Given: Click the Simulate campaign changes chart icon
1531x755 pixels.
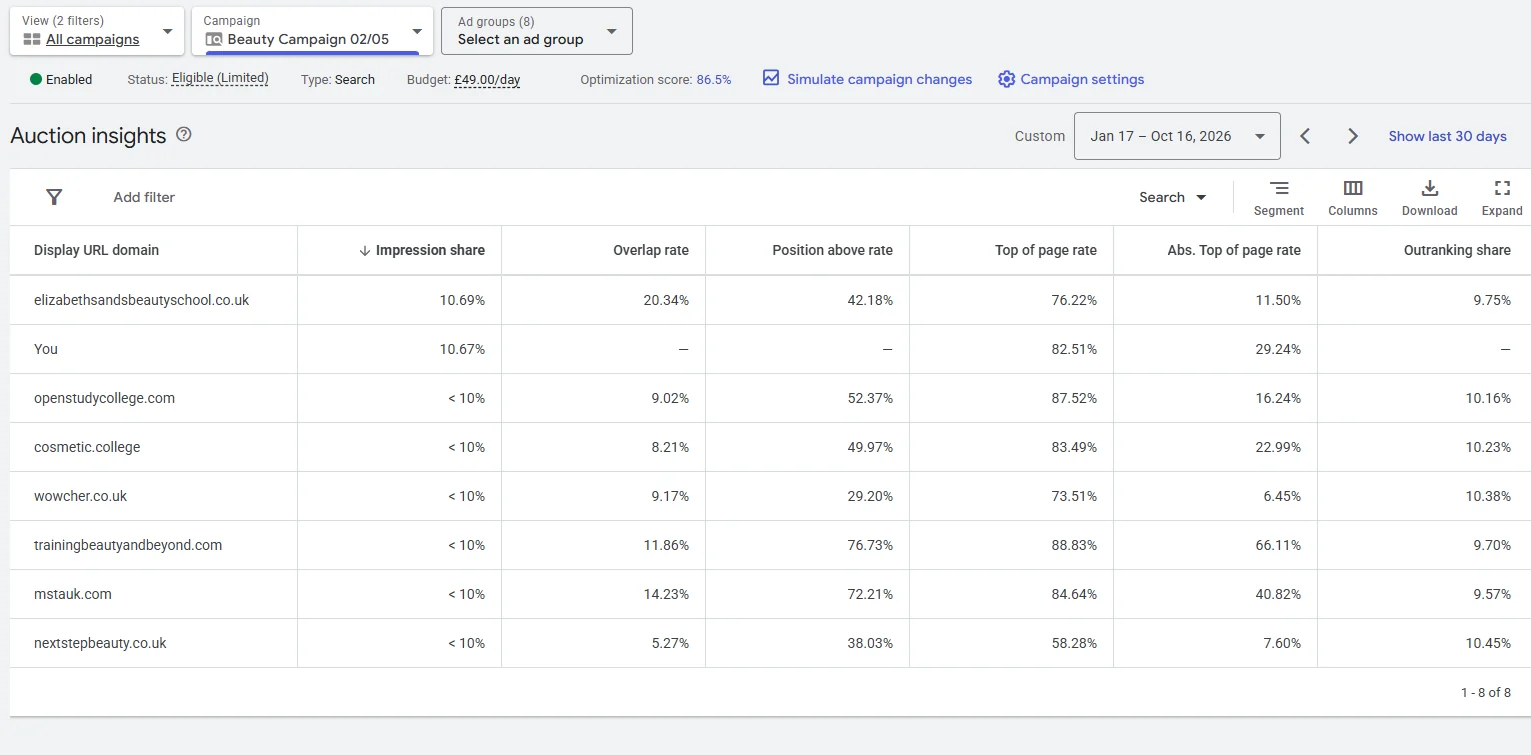Looking at the screenshot, I should [771, 78].
